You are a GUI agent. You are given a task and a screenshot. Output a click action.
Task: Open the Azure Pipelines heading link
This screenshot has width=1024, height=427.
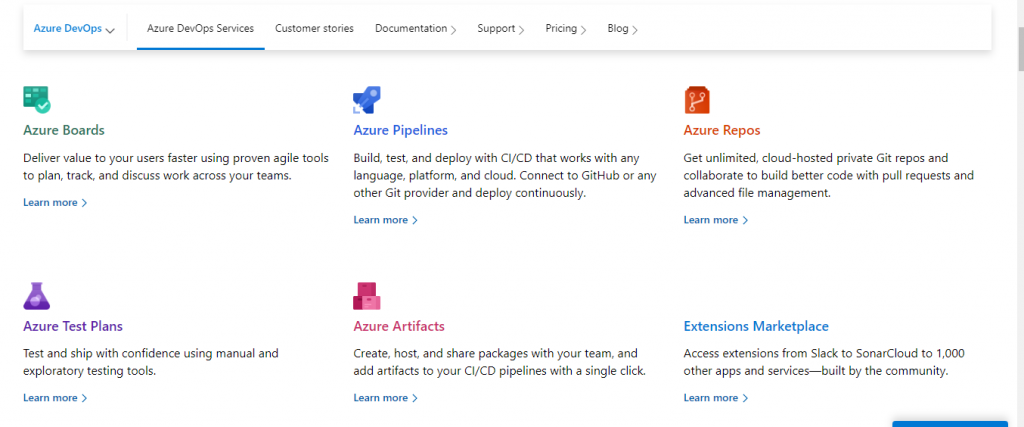point(400,130)
